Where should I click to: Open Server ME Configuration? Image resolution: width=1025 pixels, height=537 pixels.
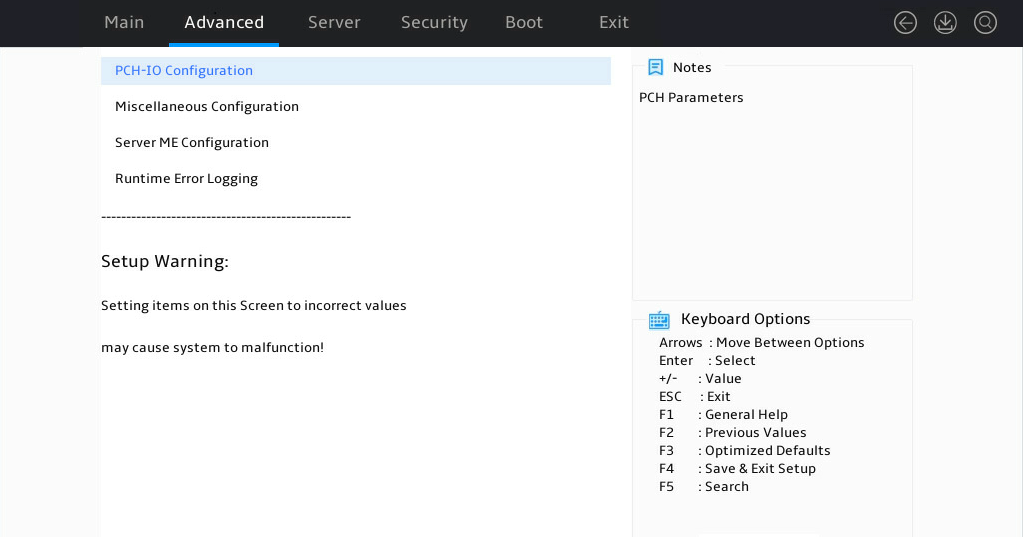(x=356, y=143)
